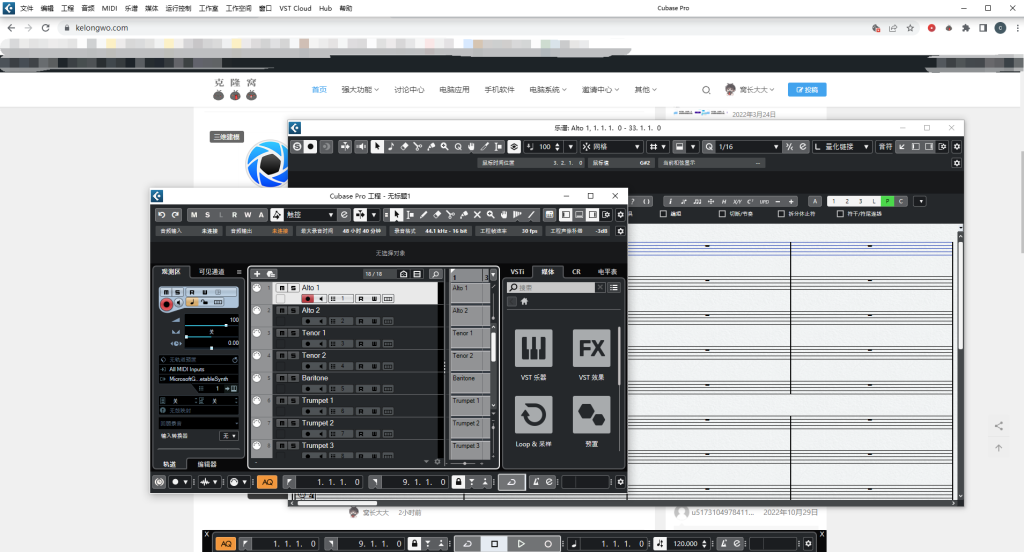This screenshot has width=1024, height=552.
Task: Check the 拆分休止符 checkbox in score editor
Action: coord(781,214)
